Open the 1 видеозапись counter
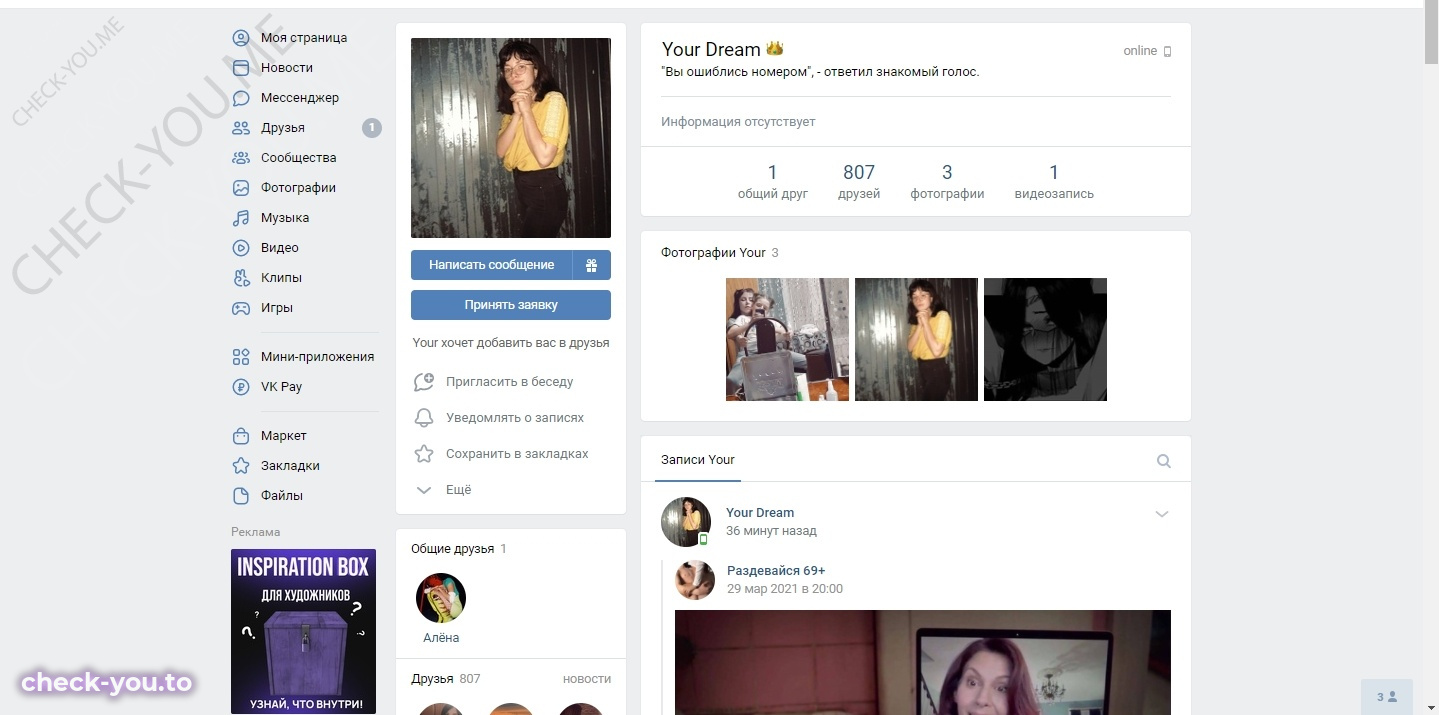The width and height of the screenshot is (1439, 715). coord(1054,182)
